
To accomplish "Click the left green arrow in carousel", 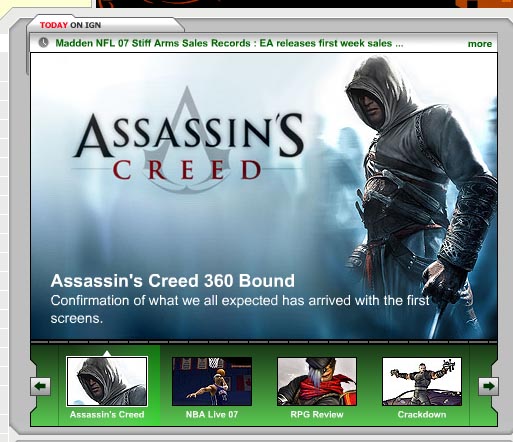I will click(x=40, y=386).
